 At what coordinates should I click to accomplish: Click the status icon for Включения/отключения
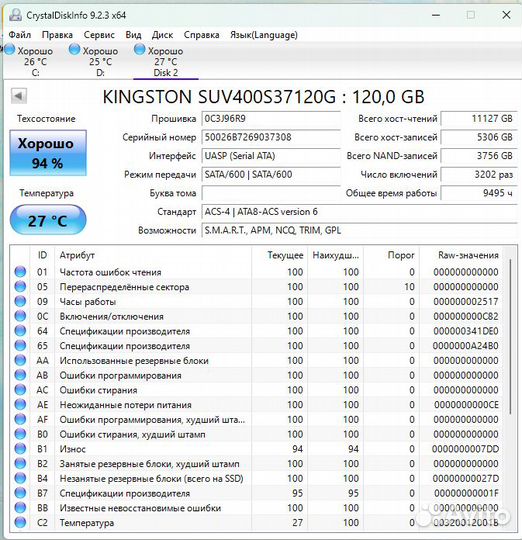[x=20, y=316]
